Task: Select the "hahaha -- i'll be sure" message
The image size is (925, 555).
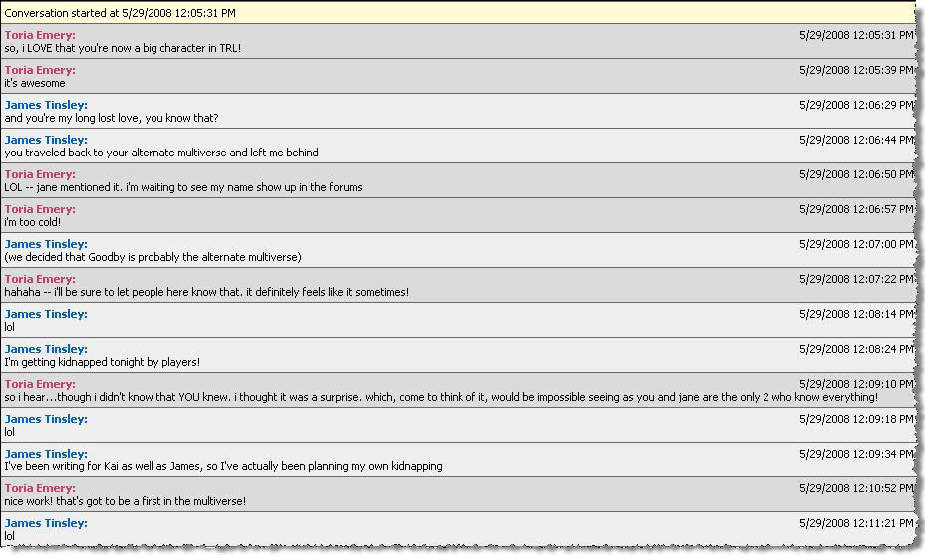Action: coord(206,292)
